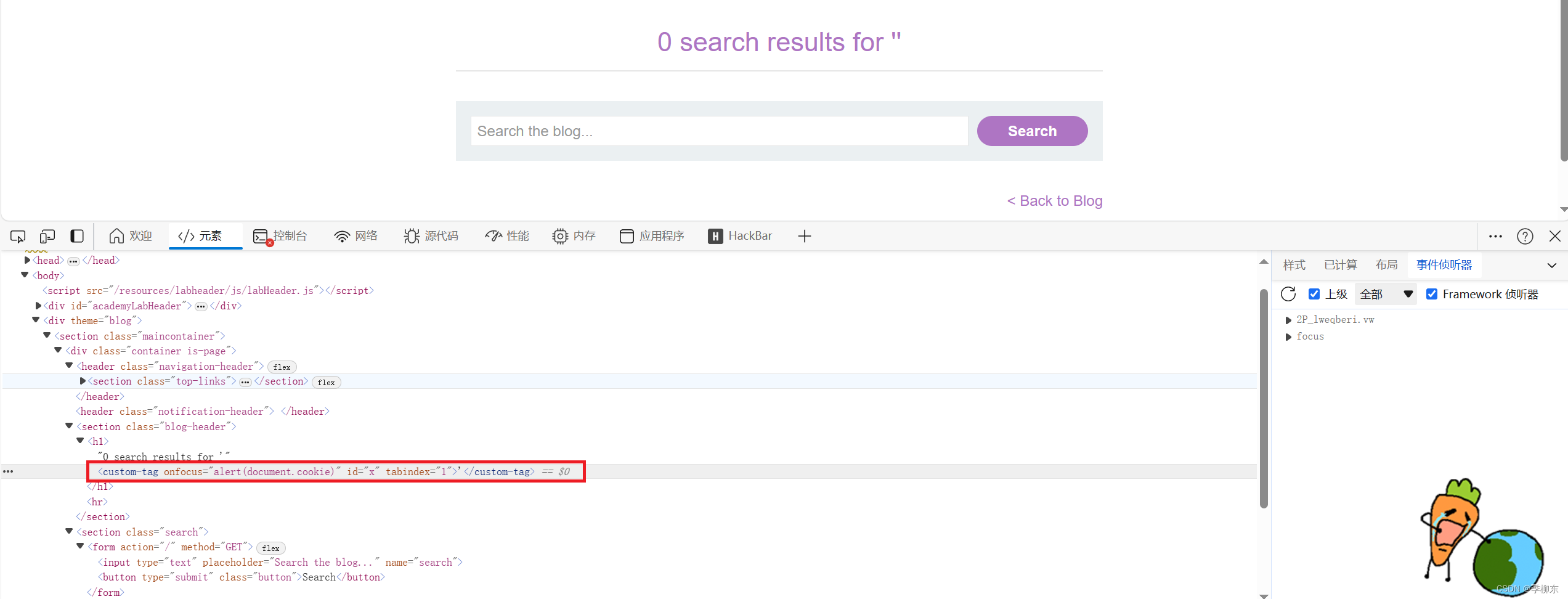Collapse the blog-header section node
1568x599 pixels.
(69, 426)
